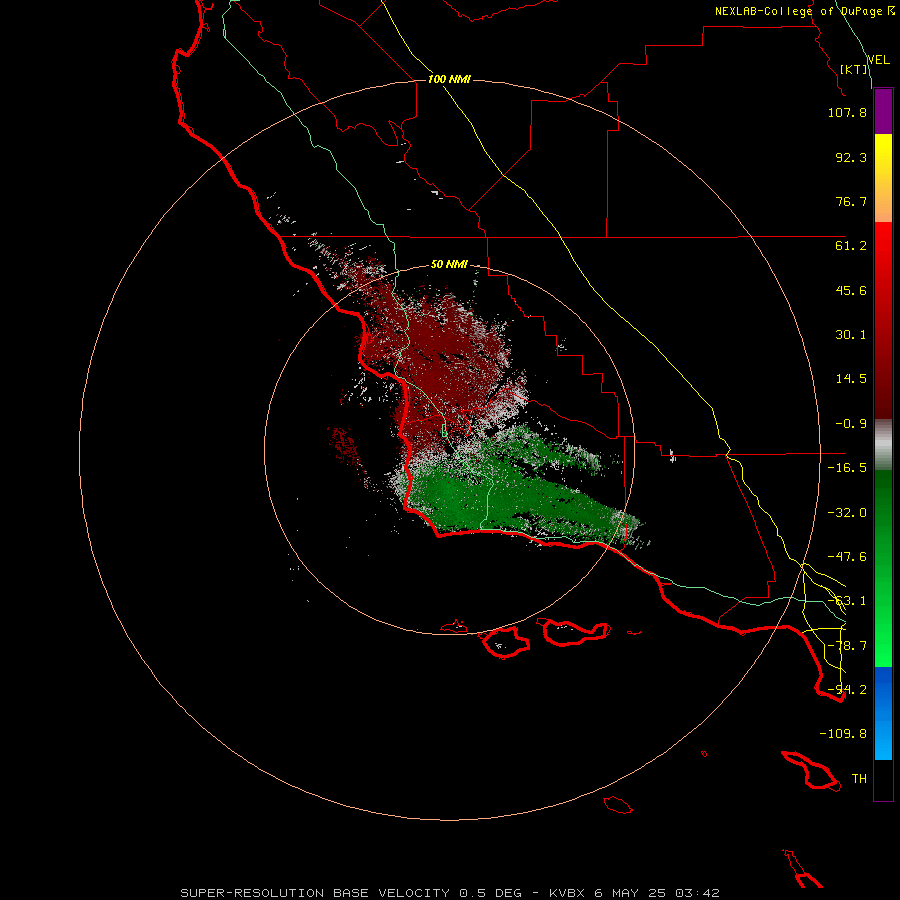Click the 76.7 velocity scale value
The width and height of the screenshot is (900, 900).
tap(851, 201)
